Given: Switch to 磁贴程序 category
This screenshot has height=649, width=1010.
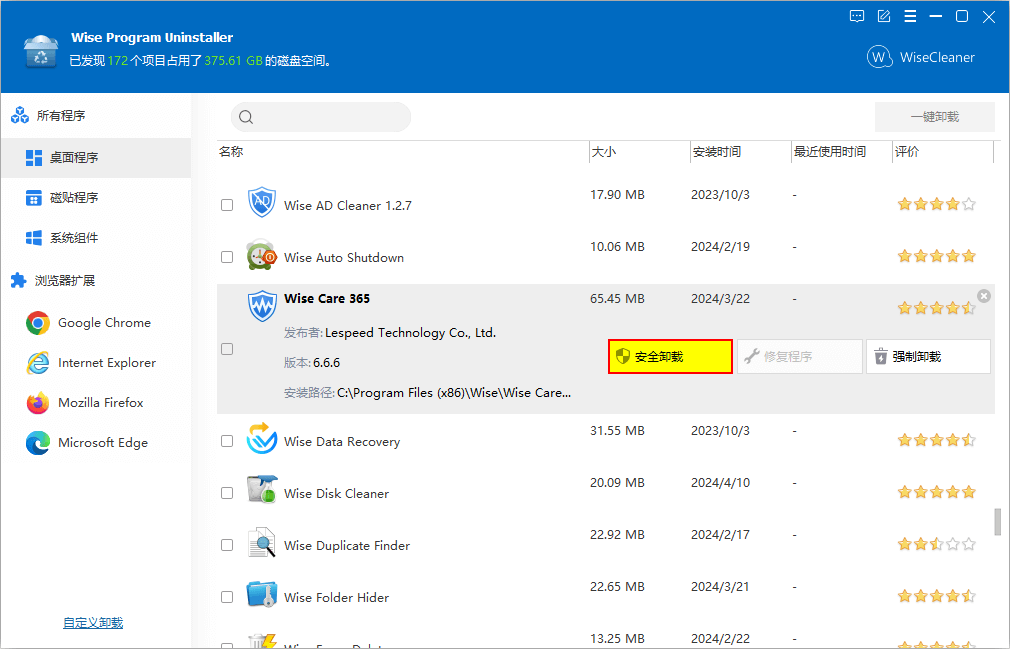Looking at the screenshot, I should point(96,198).
